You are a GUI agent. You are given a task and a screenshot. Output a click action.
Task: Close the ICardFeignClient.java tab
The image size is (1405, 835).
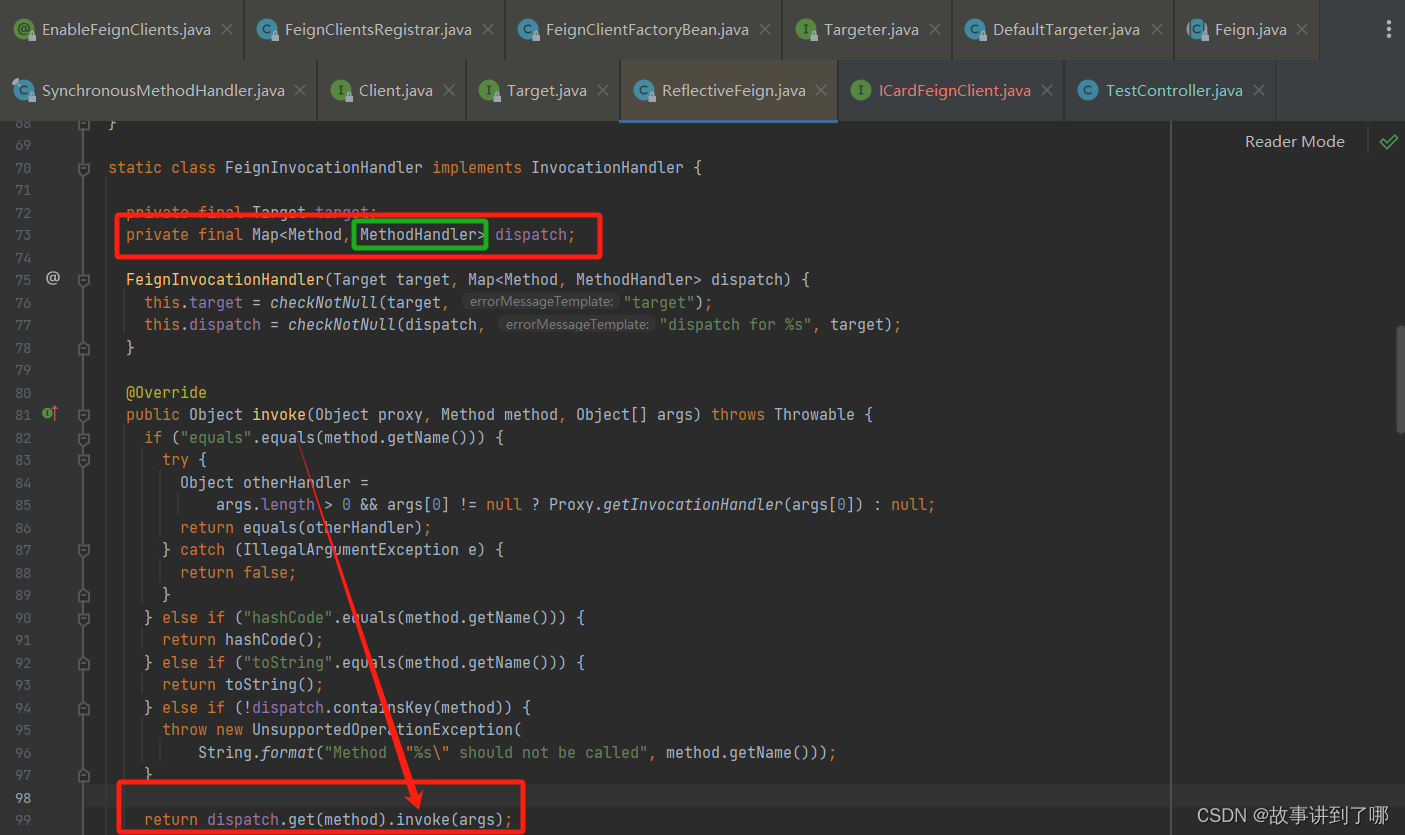tap(1046, 90)
